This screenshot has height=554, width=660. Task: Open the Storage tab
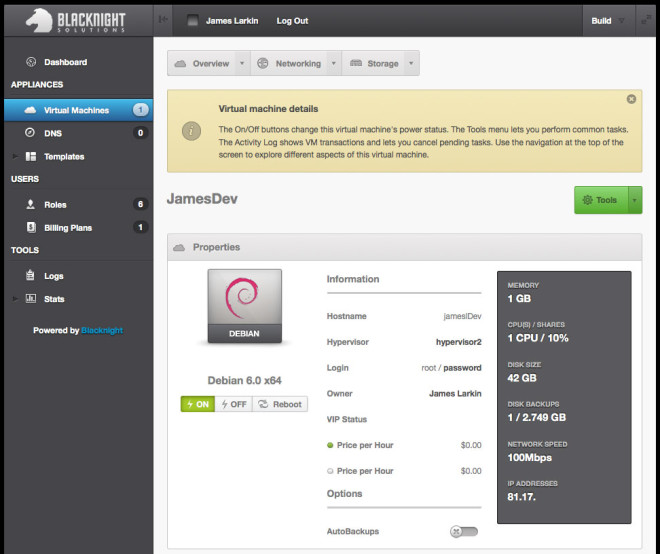374,63
